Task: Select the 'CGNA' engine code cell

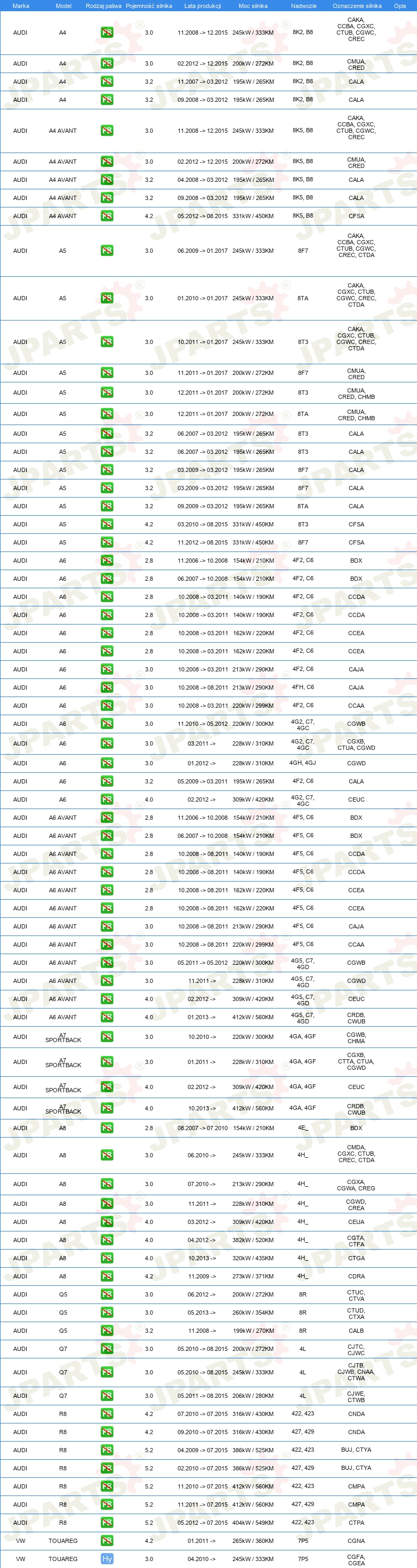Action: tap(356, 1541)
